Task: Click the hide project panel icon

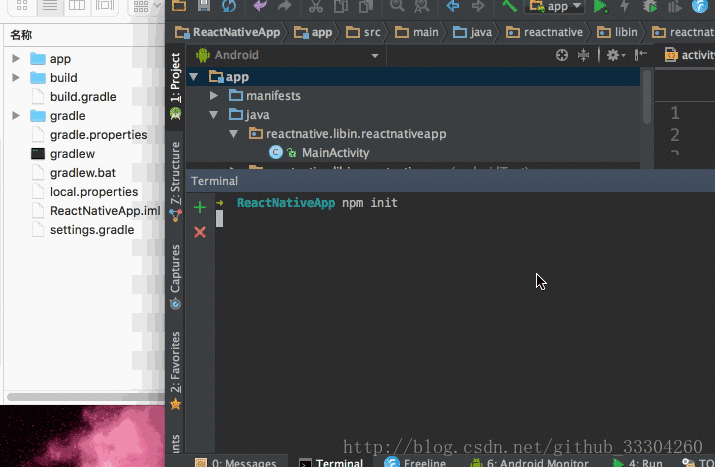Action: coord(641,55)
